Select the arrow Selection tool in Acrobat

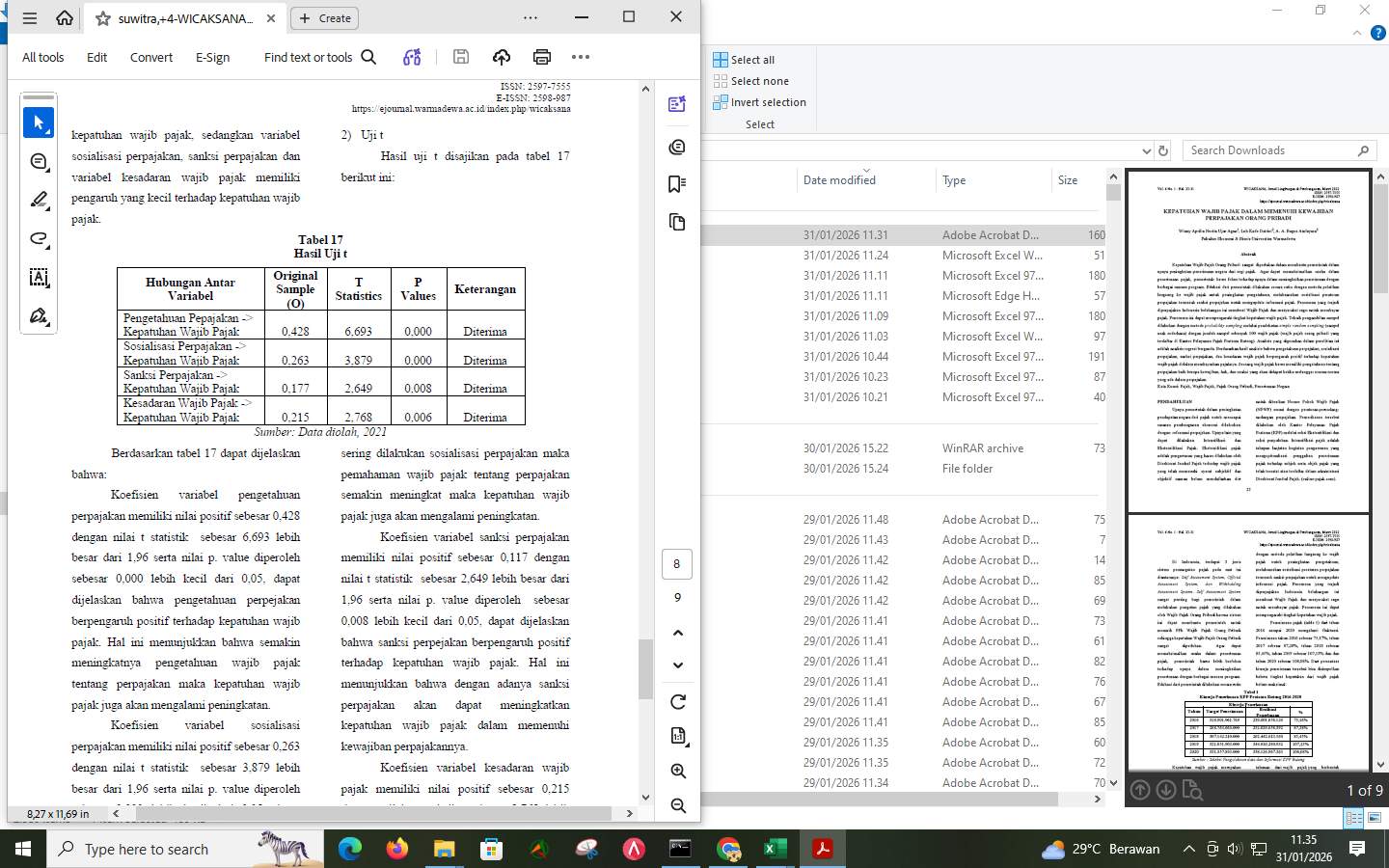click(38, 122)
